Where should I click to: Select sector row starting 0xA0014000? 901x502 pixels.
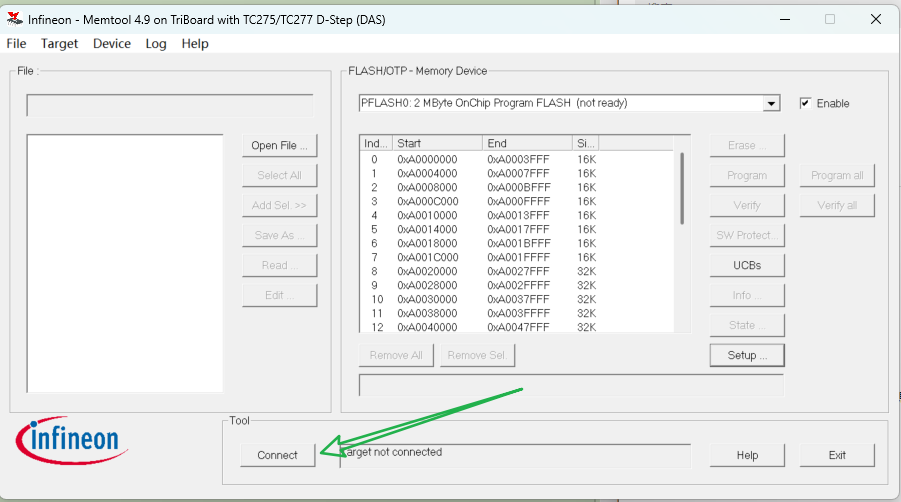tap(517, 229)
